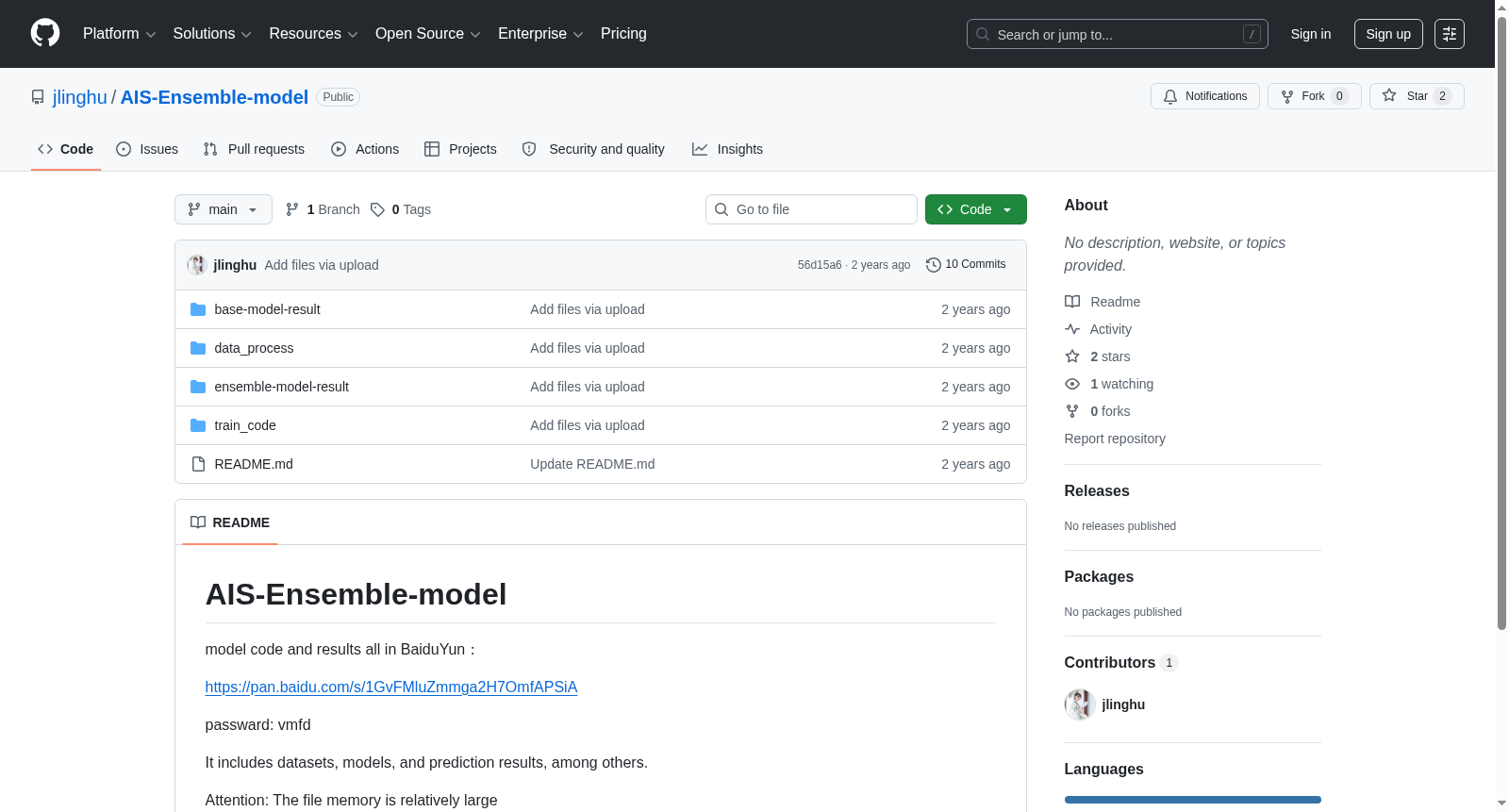Open the train_code folder name

(x=245, y=425)
